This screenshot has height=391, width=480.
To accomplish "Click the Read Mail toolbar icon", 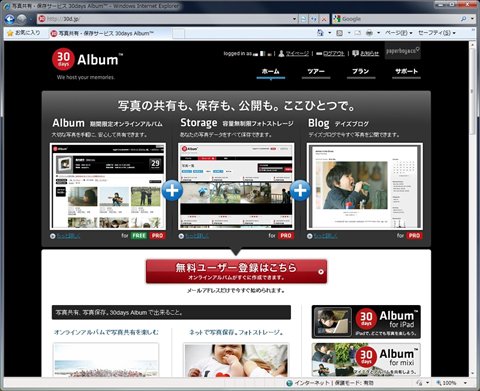I will pos(358,33).
